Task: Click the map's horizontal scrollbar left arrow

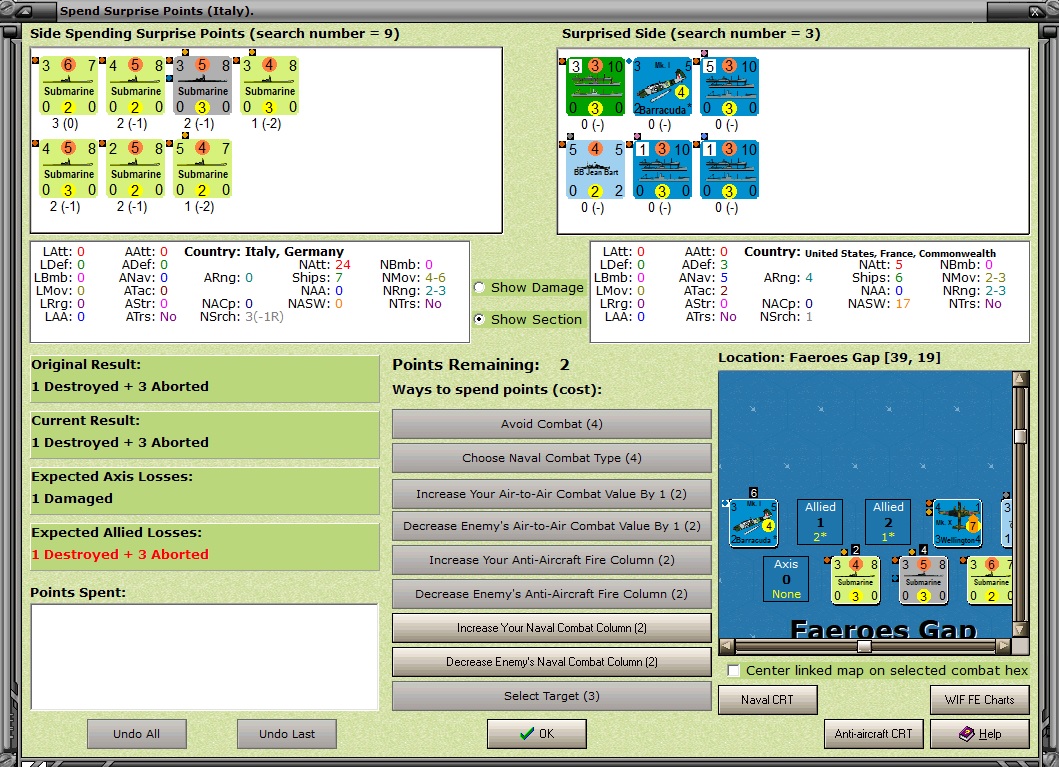Action: click(727, 646)
